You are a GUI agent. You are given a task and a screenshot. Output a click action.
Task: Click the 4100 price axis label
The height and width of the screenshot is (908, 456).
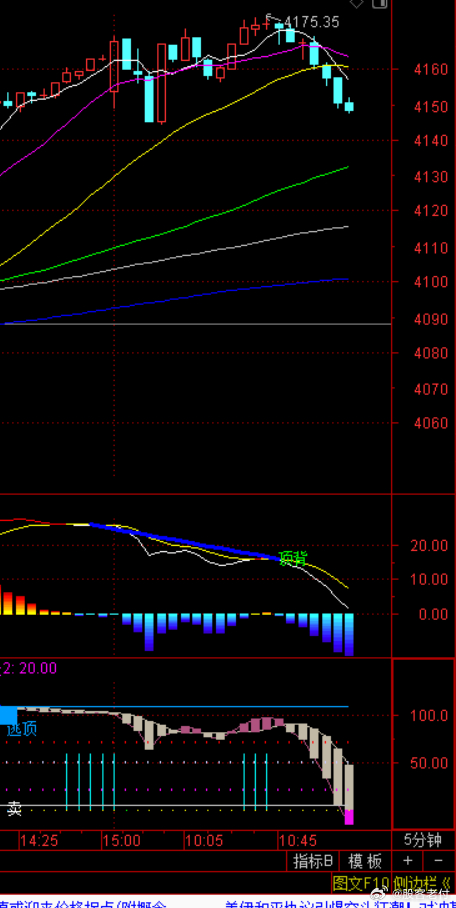coord(432,283)
